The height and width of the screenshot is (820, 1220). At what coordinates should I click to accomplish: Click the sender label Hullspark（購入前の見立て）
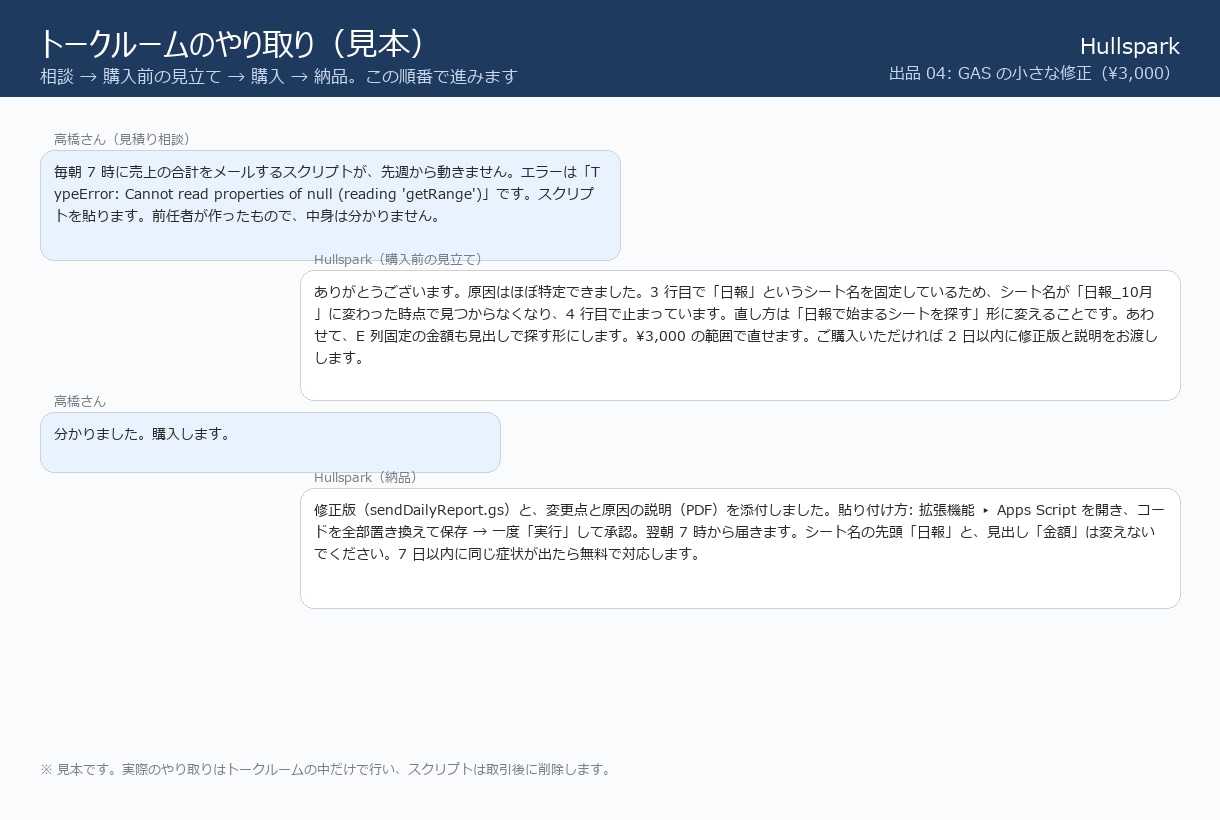coord(401,259)
